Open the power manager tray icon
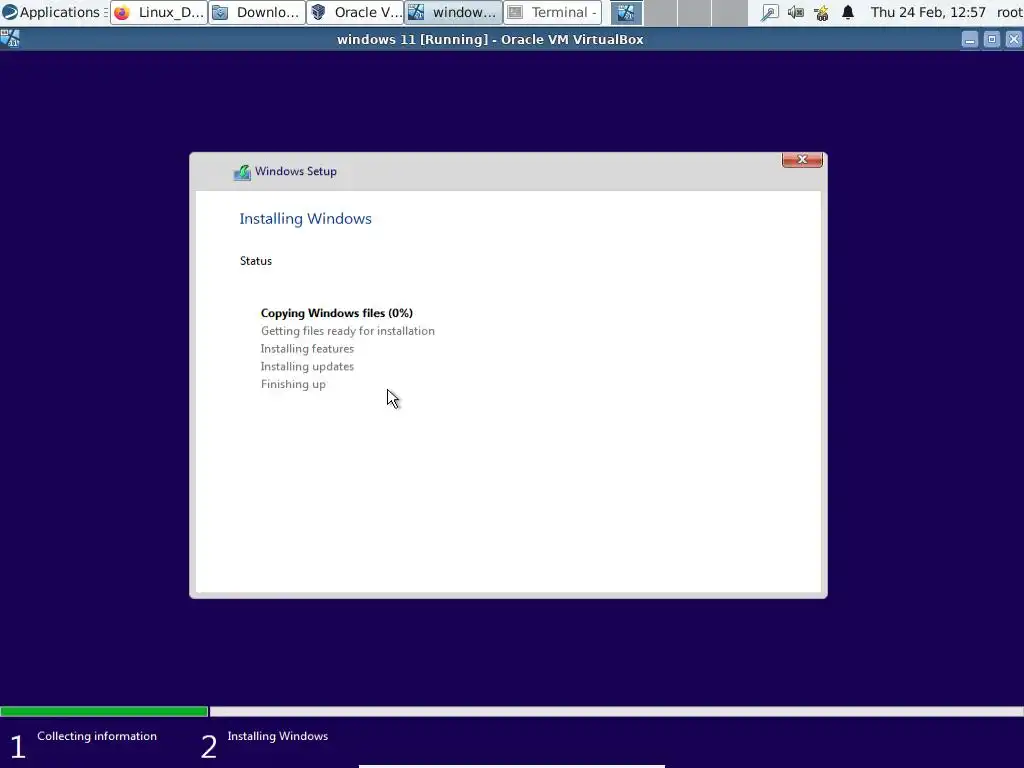1024x768 pixels. (x=822, y=12)
